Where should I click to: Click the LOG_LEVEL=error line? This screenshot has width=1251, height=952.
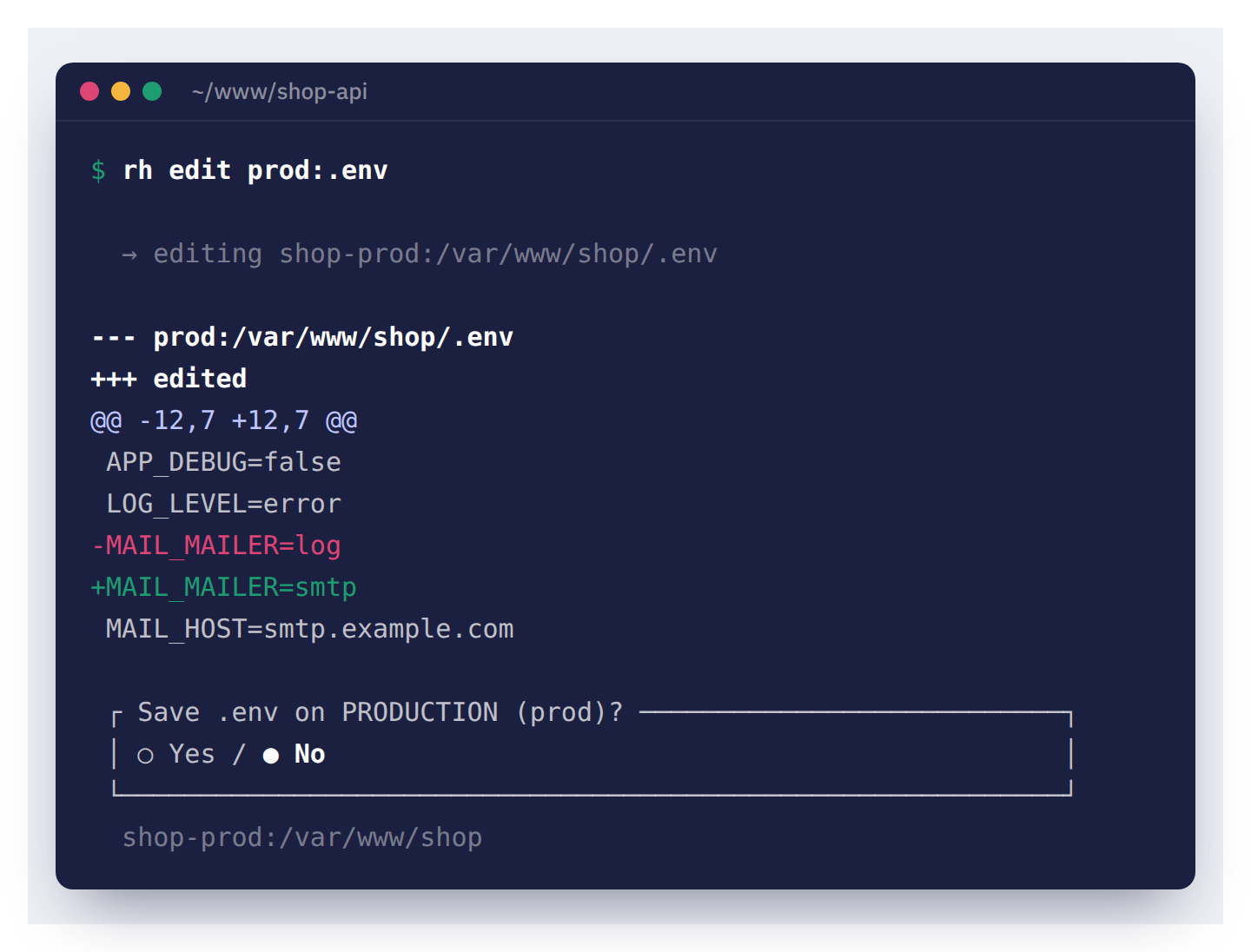tap(223, 504)
